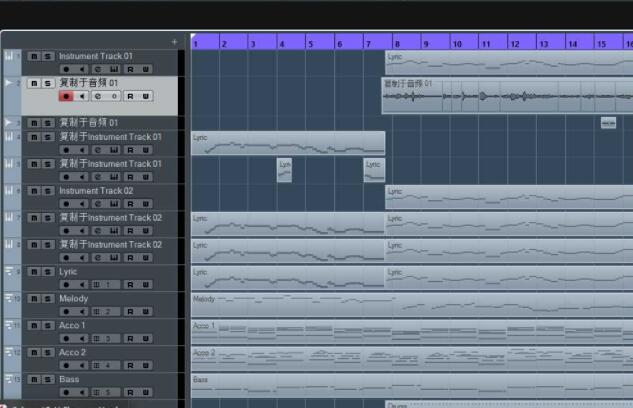The height and width of the screenshot is (408, 633).
Task: Solo the Acco 1 track
Action: pyautogui.click(x=48, y=326)
